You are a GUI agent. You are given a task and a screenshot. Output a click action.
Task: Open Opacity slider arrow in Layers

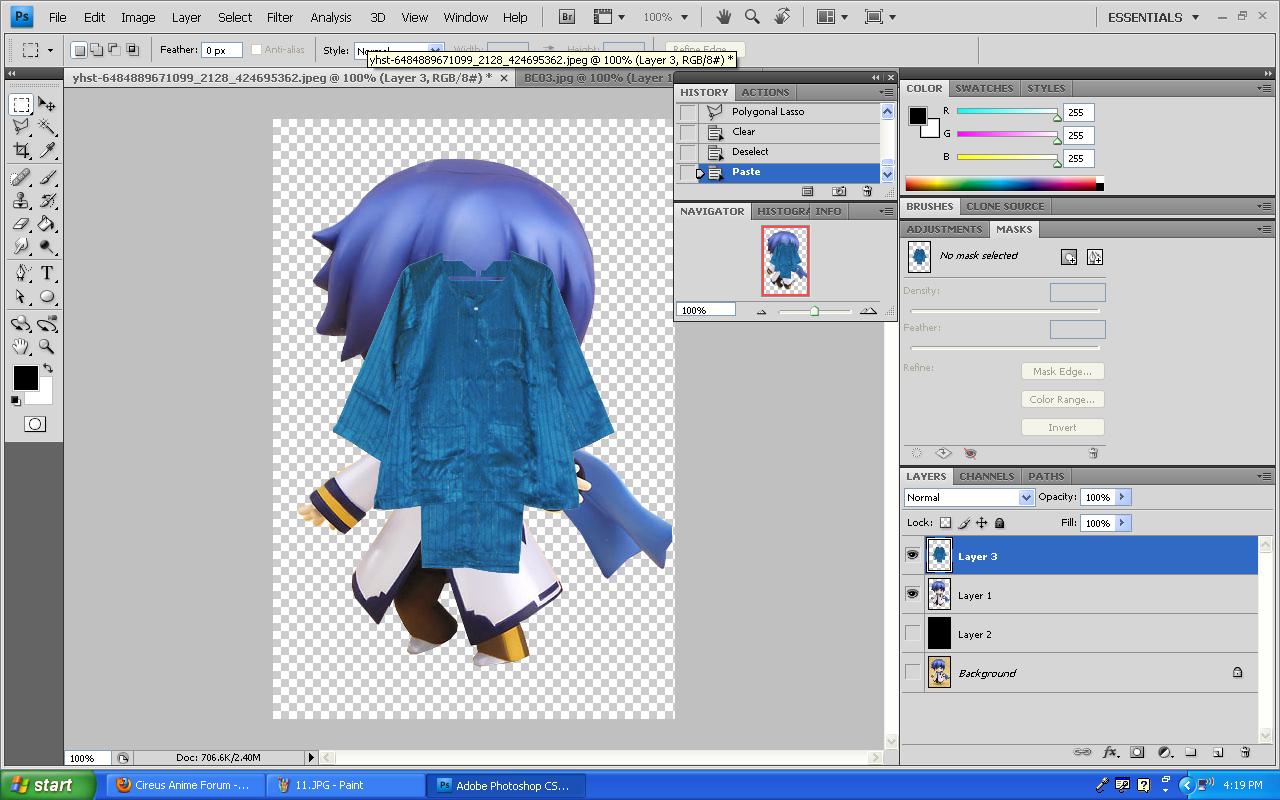click(x=1122, y=497)
